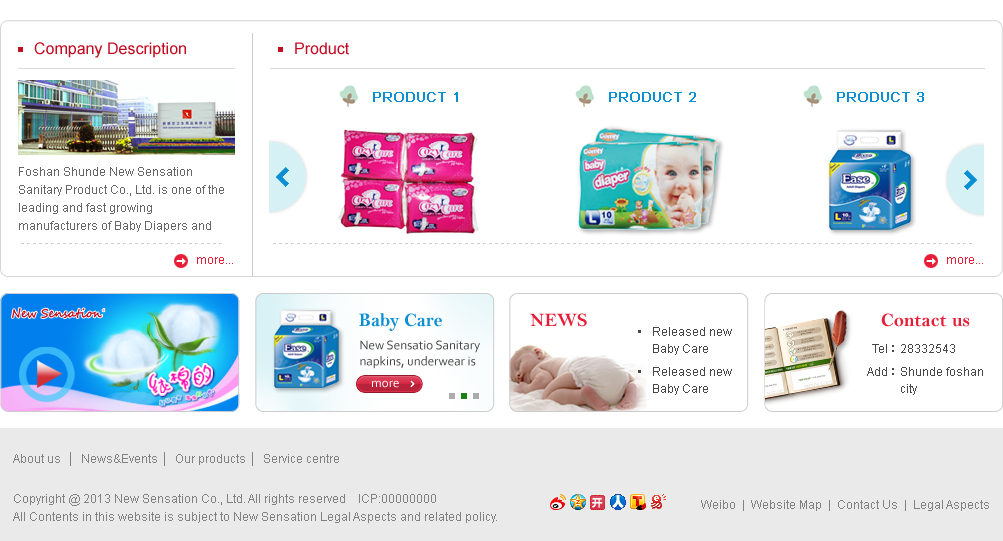The height and width of the screenshot is (541, 1003).
Task: Select the third Baby Care slide dot
Action: (x=476, y=396)
